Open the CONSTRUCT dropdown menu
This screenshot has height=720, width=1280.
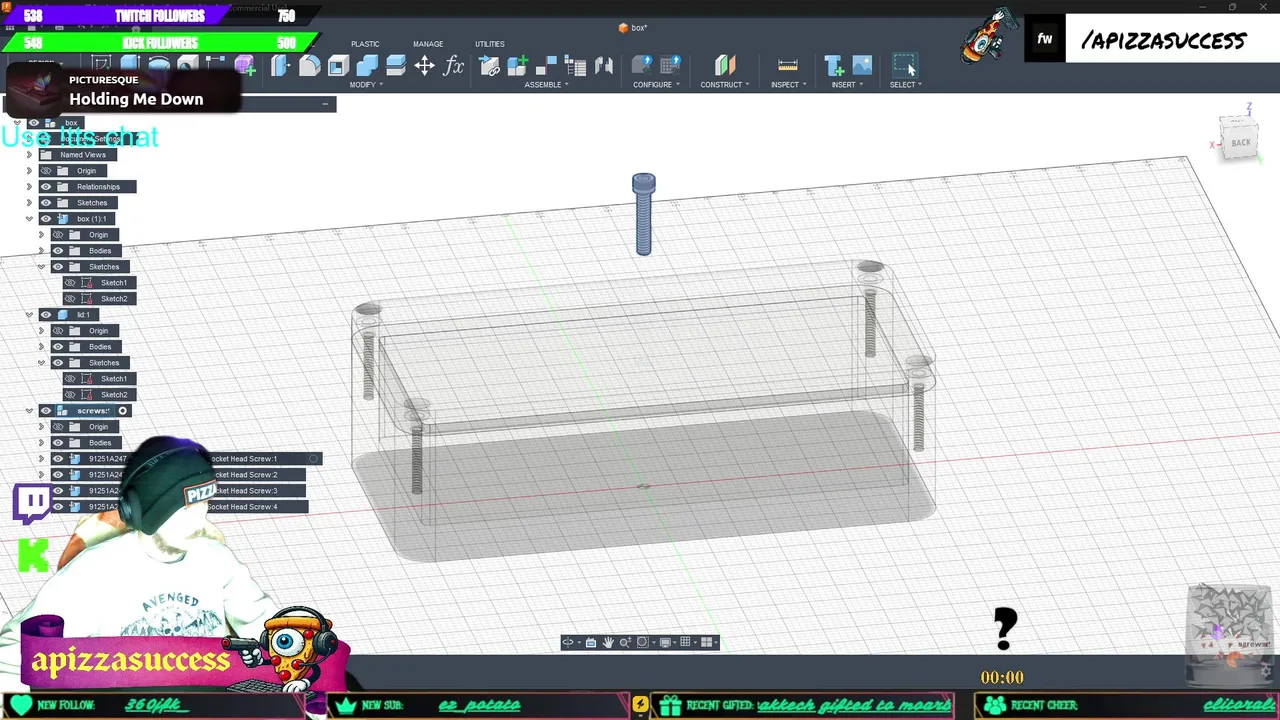(724, 85)
